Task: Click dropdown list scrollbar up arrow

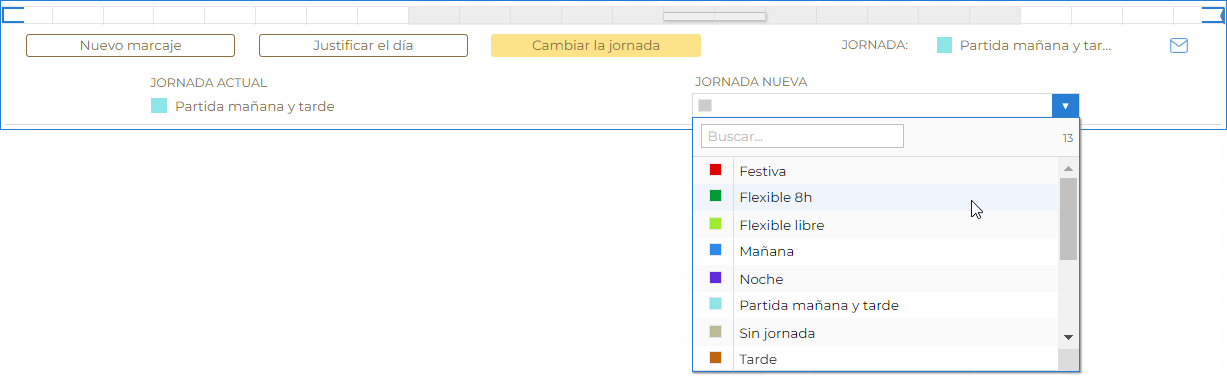Action: pyautogui.click(x=1068, y=168)
